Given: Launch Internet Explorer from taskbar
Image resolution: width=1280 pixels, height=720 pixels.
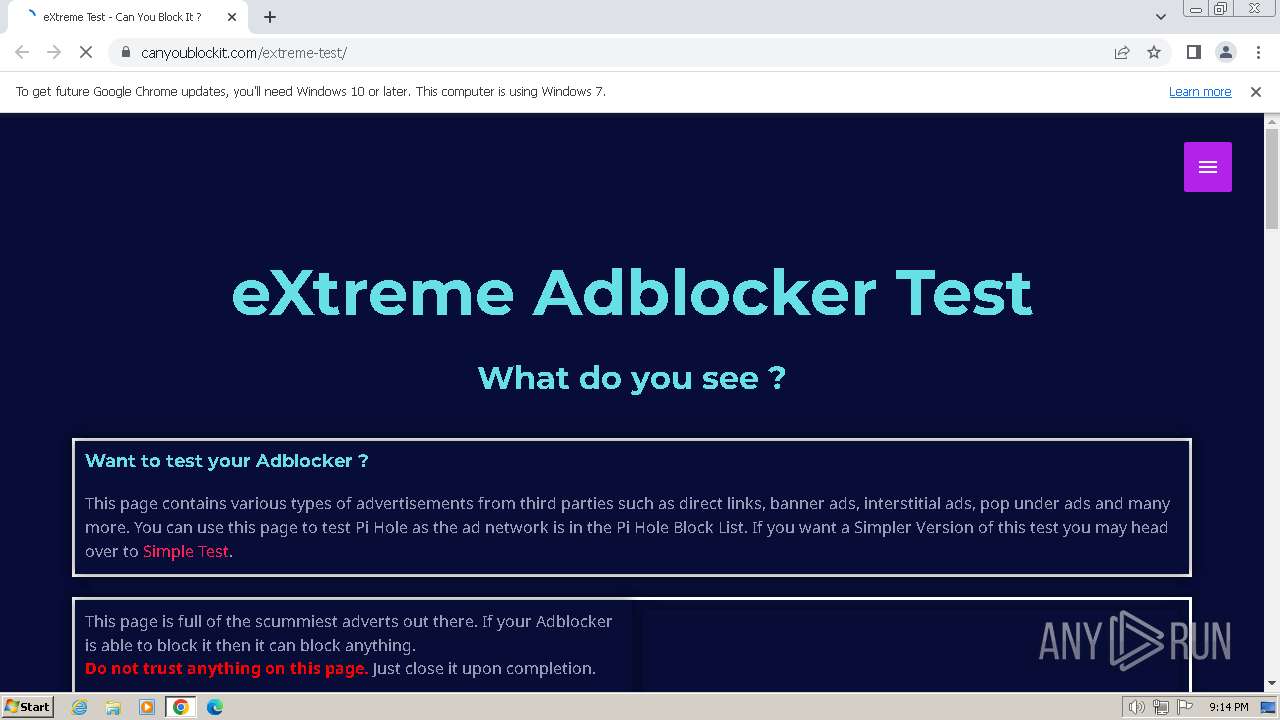Looking at the screenshot, I should coord(80,707).
